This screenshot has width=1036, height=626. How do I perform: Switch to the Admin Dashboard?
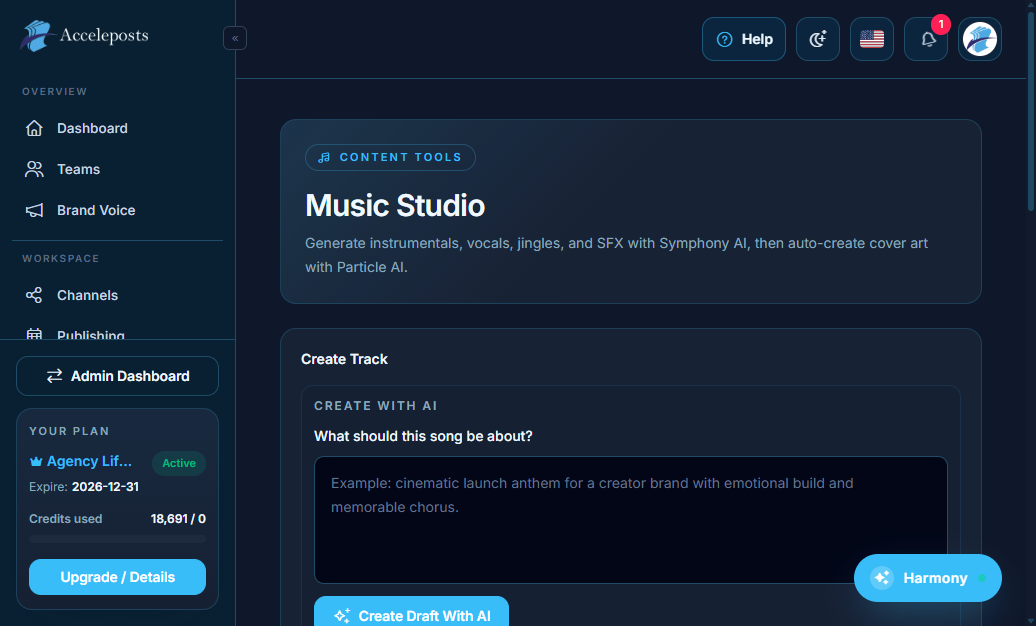[118, 376]
